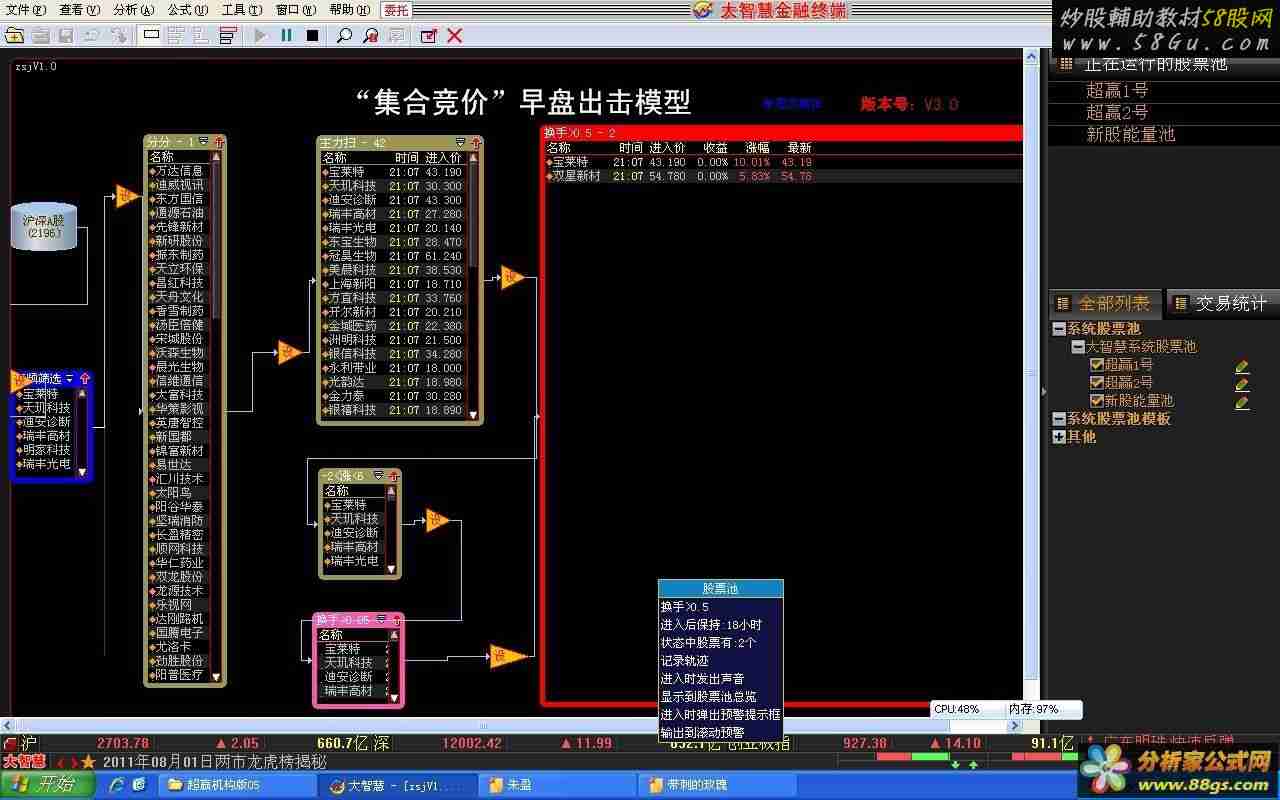Open the 朱盈 taskbar folder item

(x=556, y=785)
